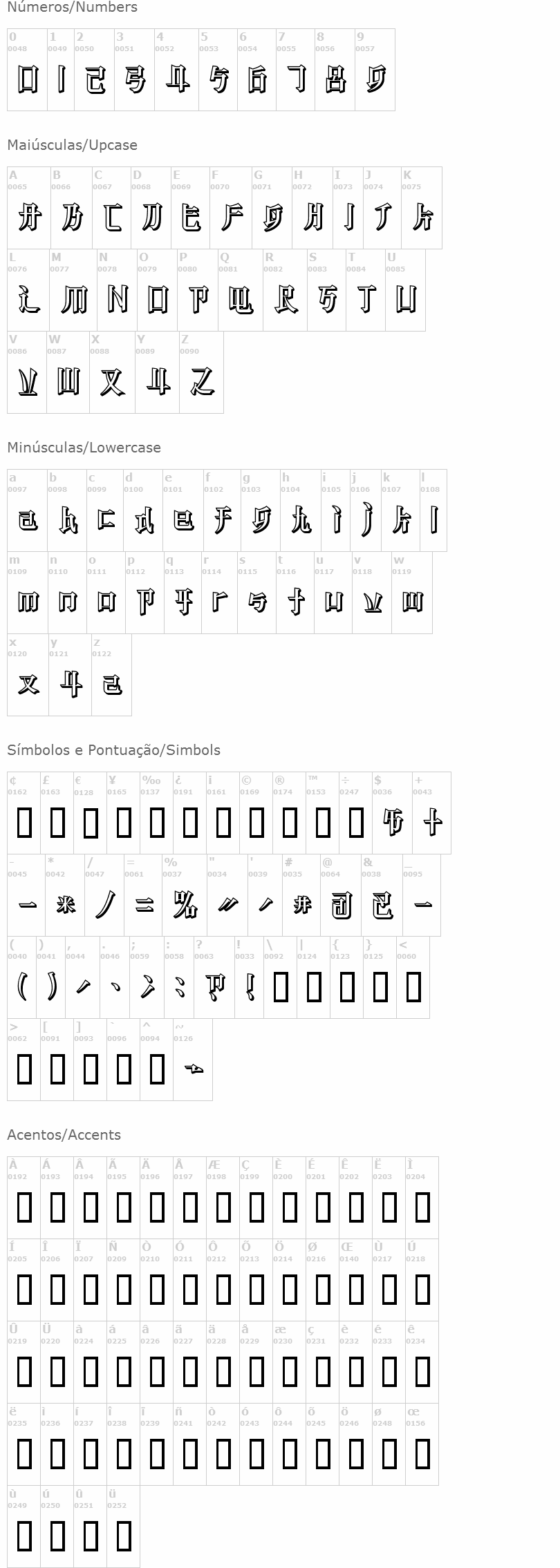Select the uppercase M glyph cell
This screenshot has width=560, height=1568.
click(x=73, y=290)
